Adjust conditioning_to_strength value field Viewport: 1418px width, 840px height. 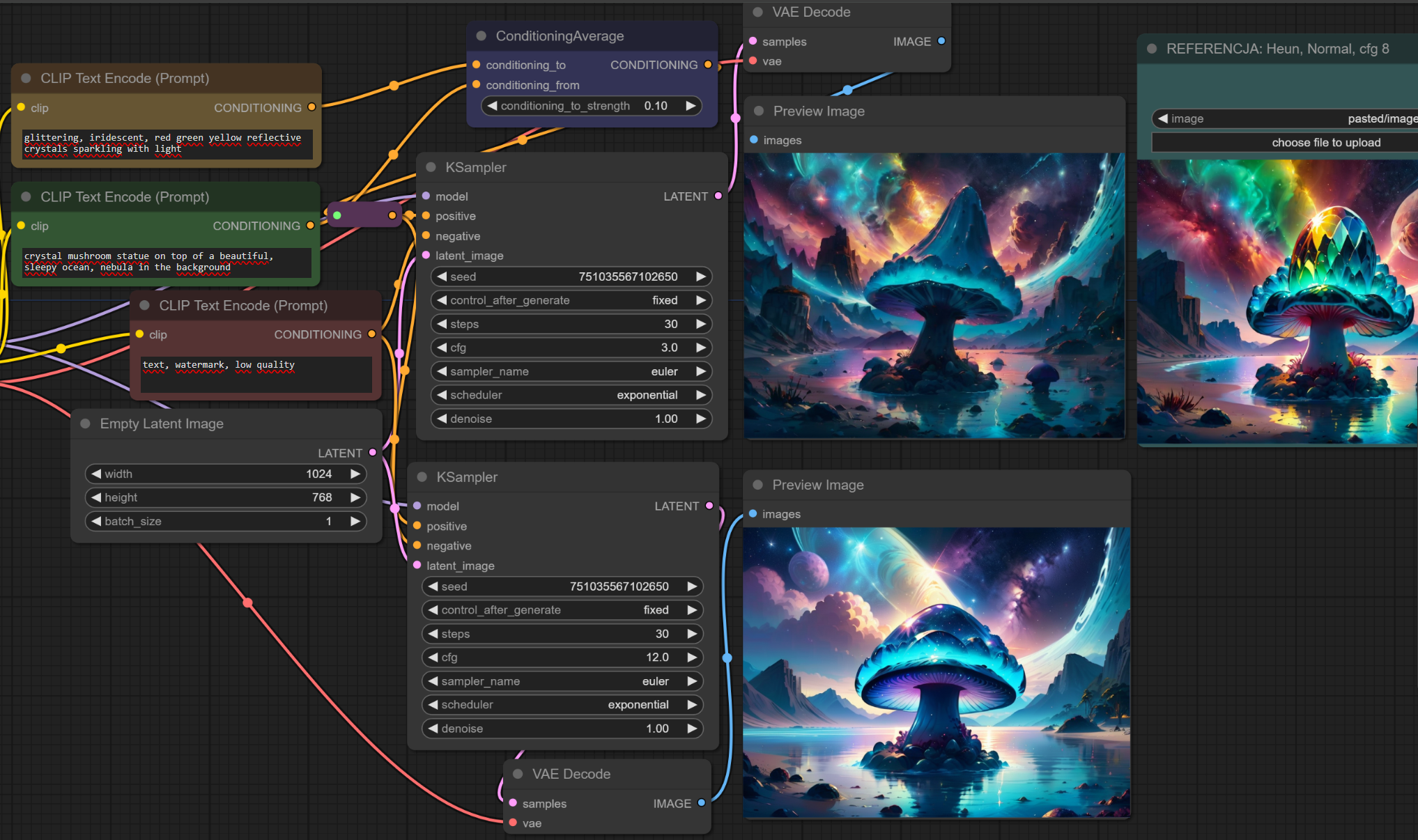pyautogui.click(x=591, y=106)
